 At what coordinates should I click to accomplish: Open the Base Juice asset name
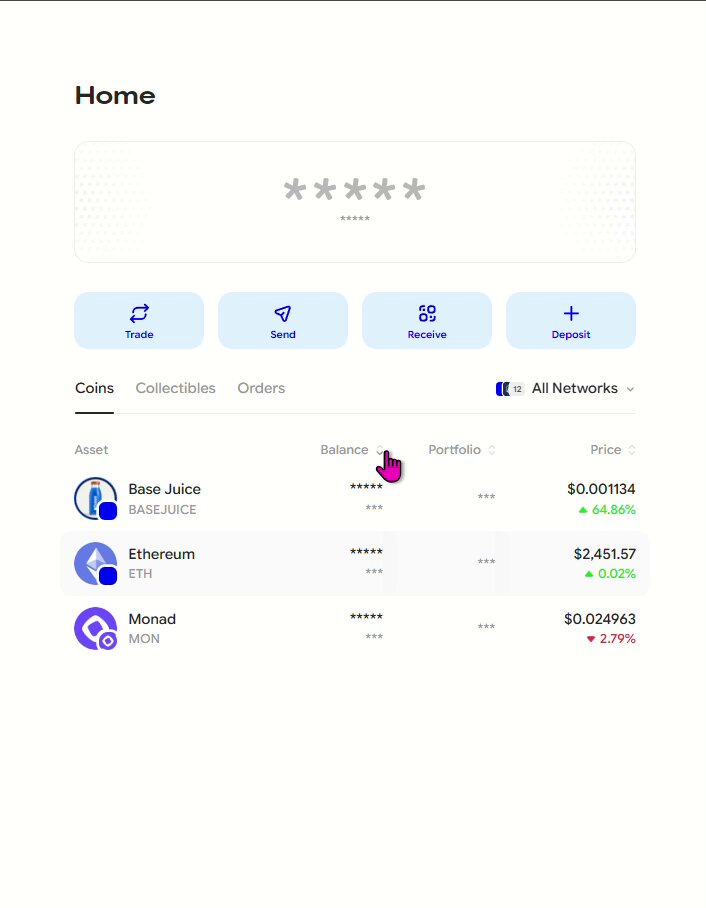(x=164, y=489)
